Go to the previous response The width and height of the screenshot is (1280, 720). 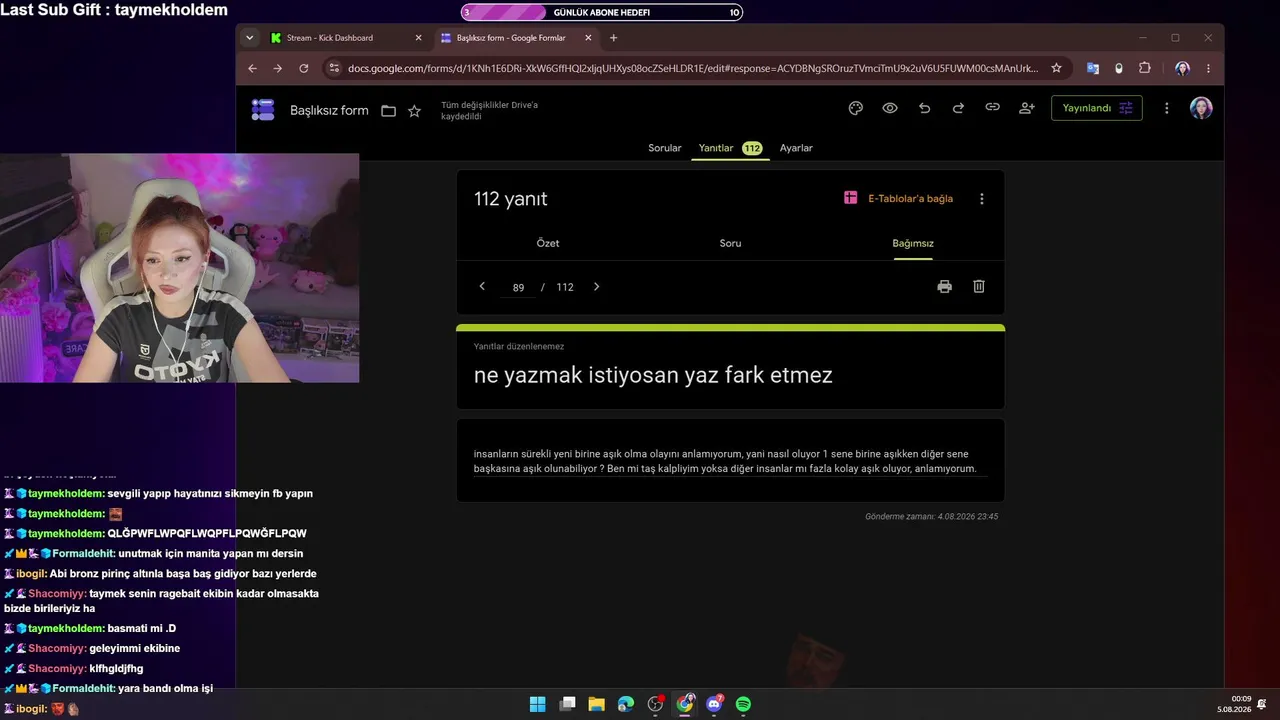point(482,287)
